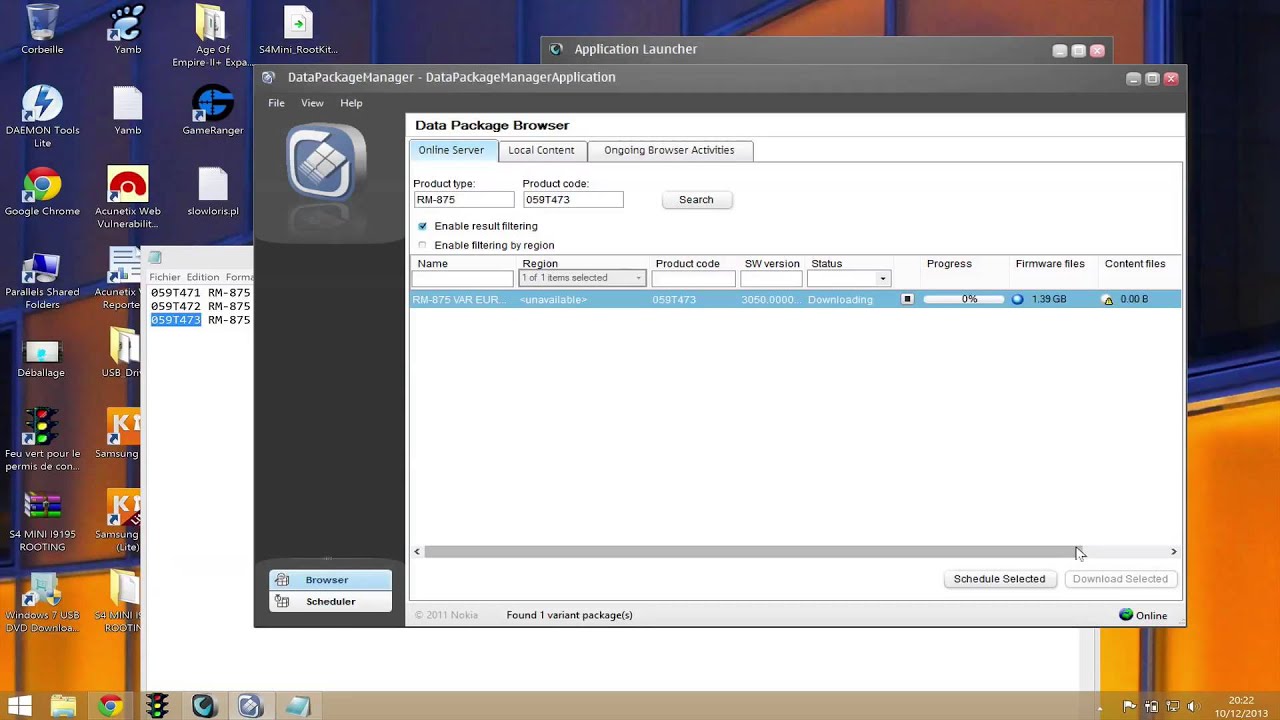Sort by the Progress column header
Screen dimensions: 1280x720
tap(949, 264)
